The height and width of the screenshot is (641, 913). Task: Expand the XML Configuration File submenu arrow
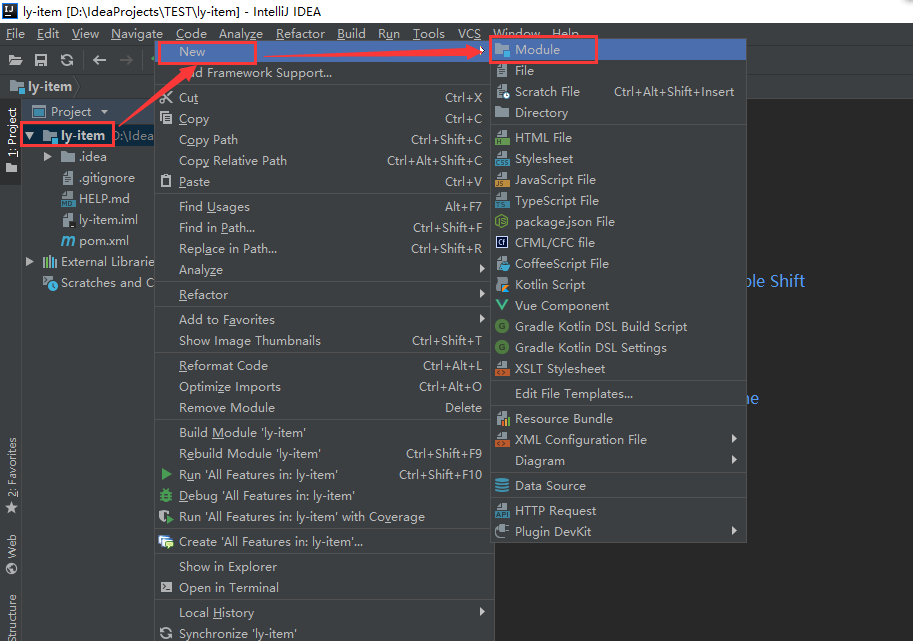(x=734, y=439)
